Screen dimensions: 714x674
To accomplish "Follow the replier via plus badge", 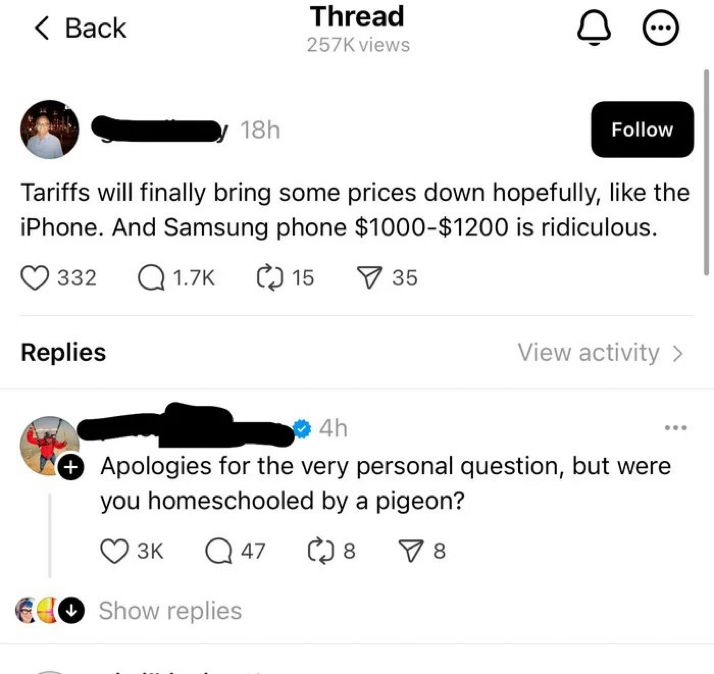I will [71, 467].
